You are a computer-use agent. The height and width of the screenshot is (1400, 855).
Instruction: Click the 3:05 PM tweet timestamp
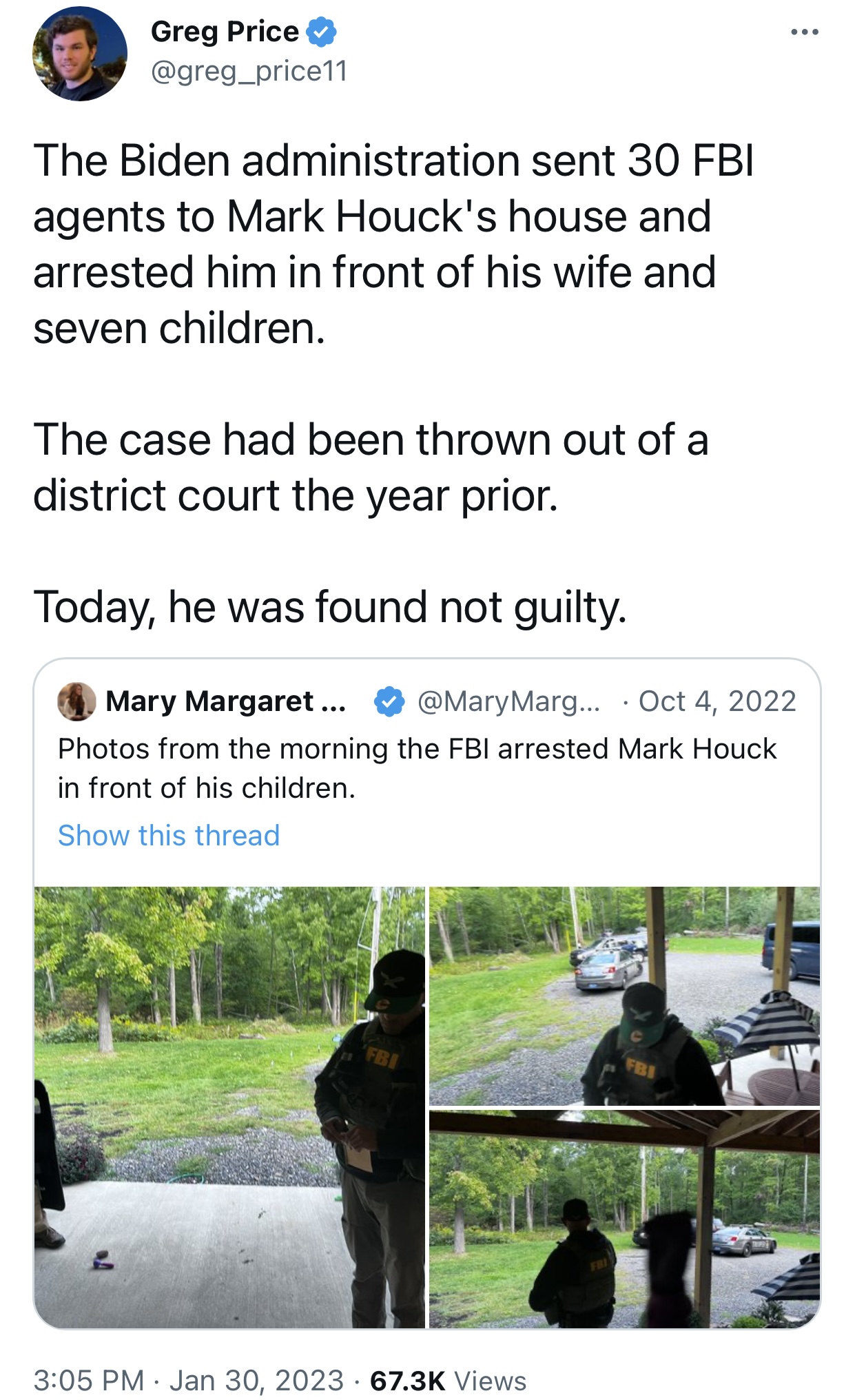[x=88, y=1381]
